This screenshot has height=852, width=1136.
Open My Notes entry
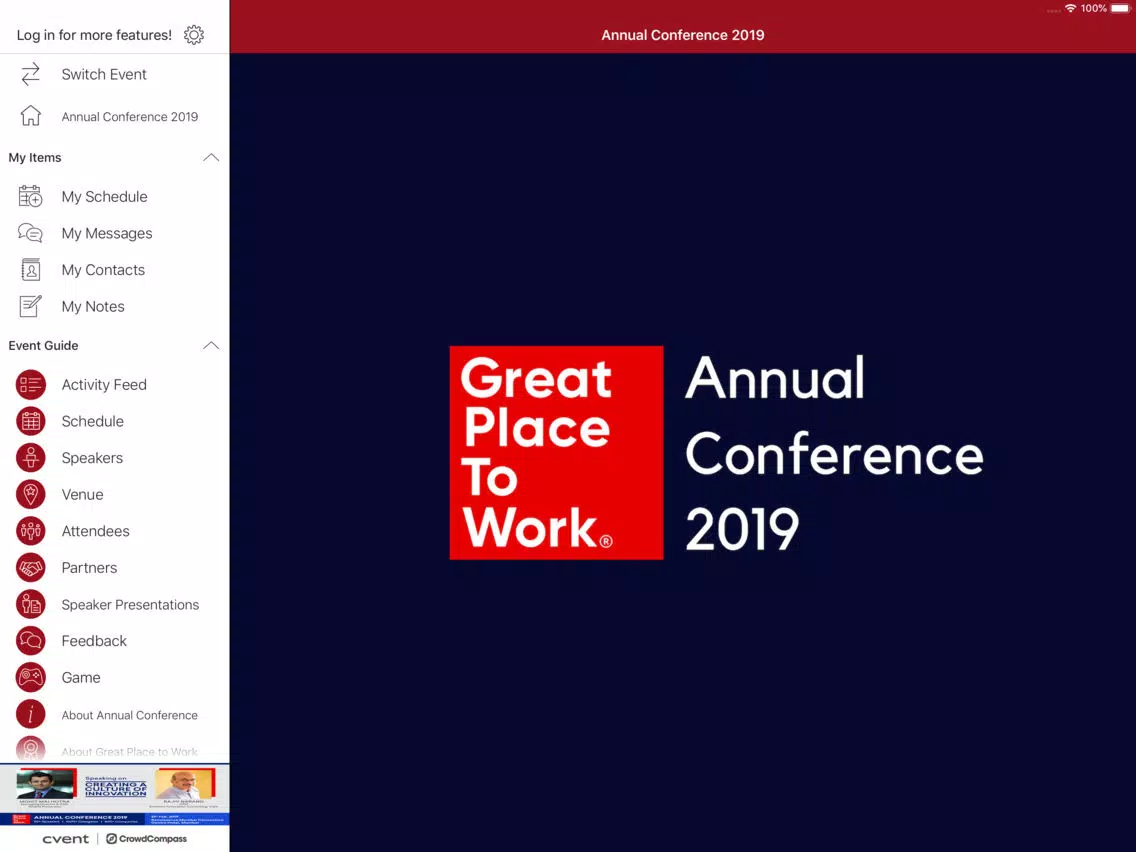(114, 306)
